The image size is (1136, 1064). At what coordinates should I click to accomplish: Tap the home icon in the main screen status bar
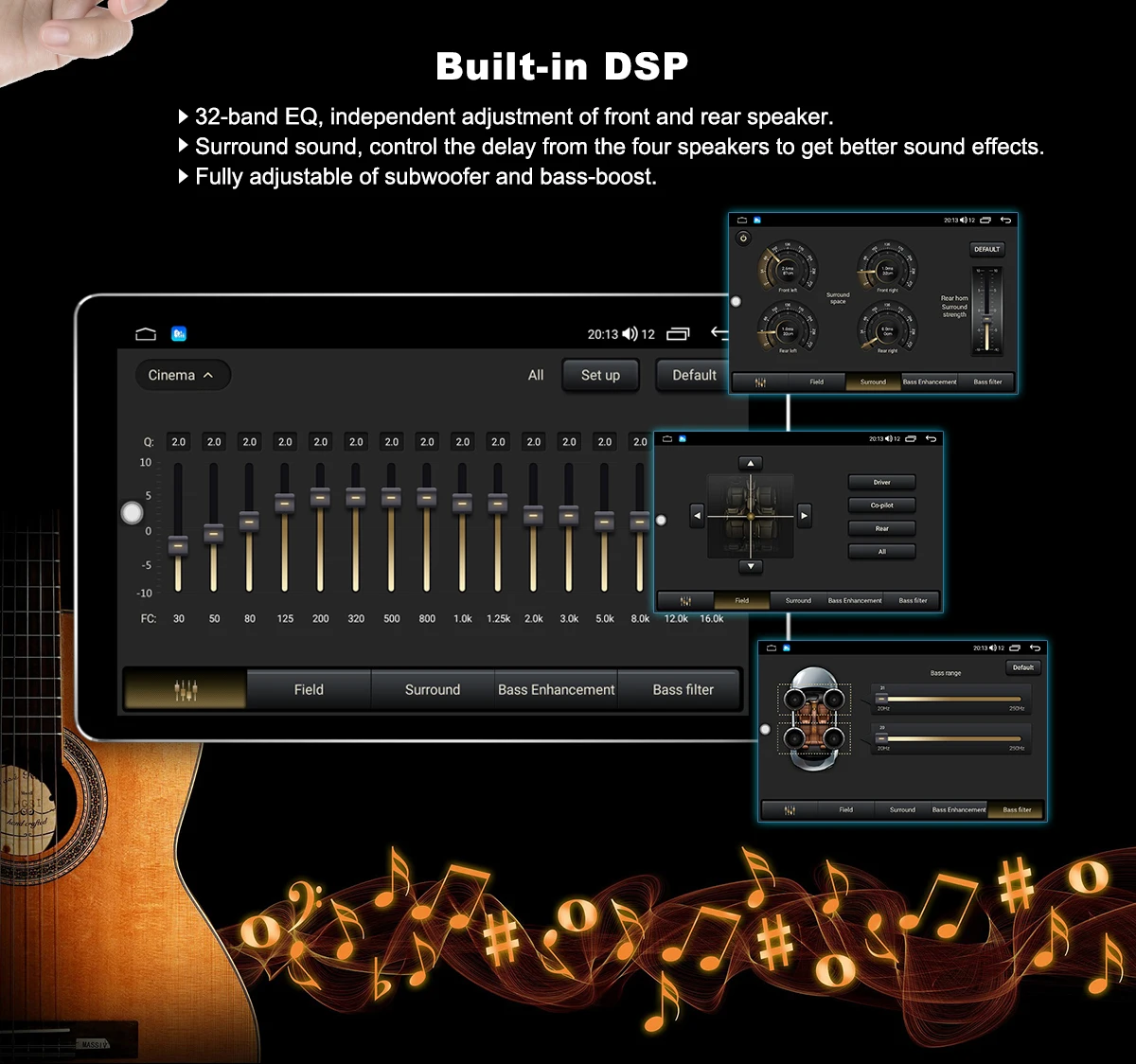[146, 334]
